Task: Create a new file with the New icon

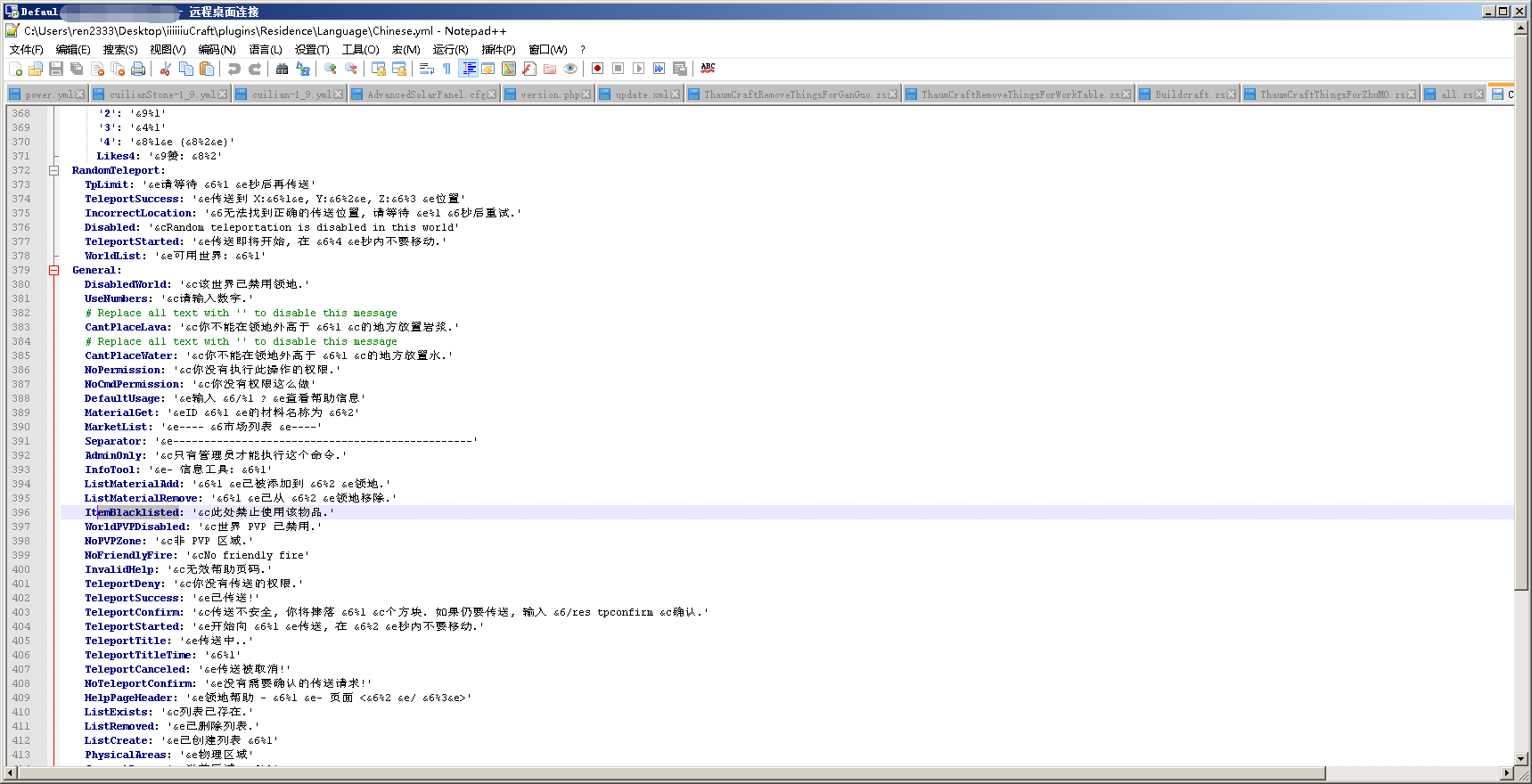Action: click(15, 69)
